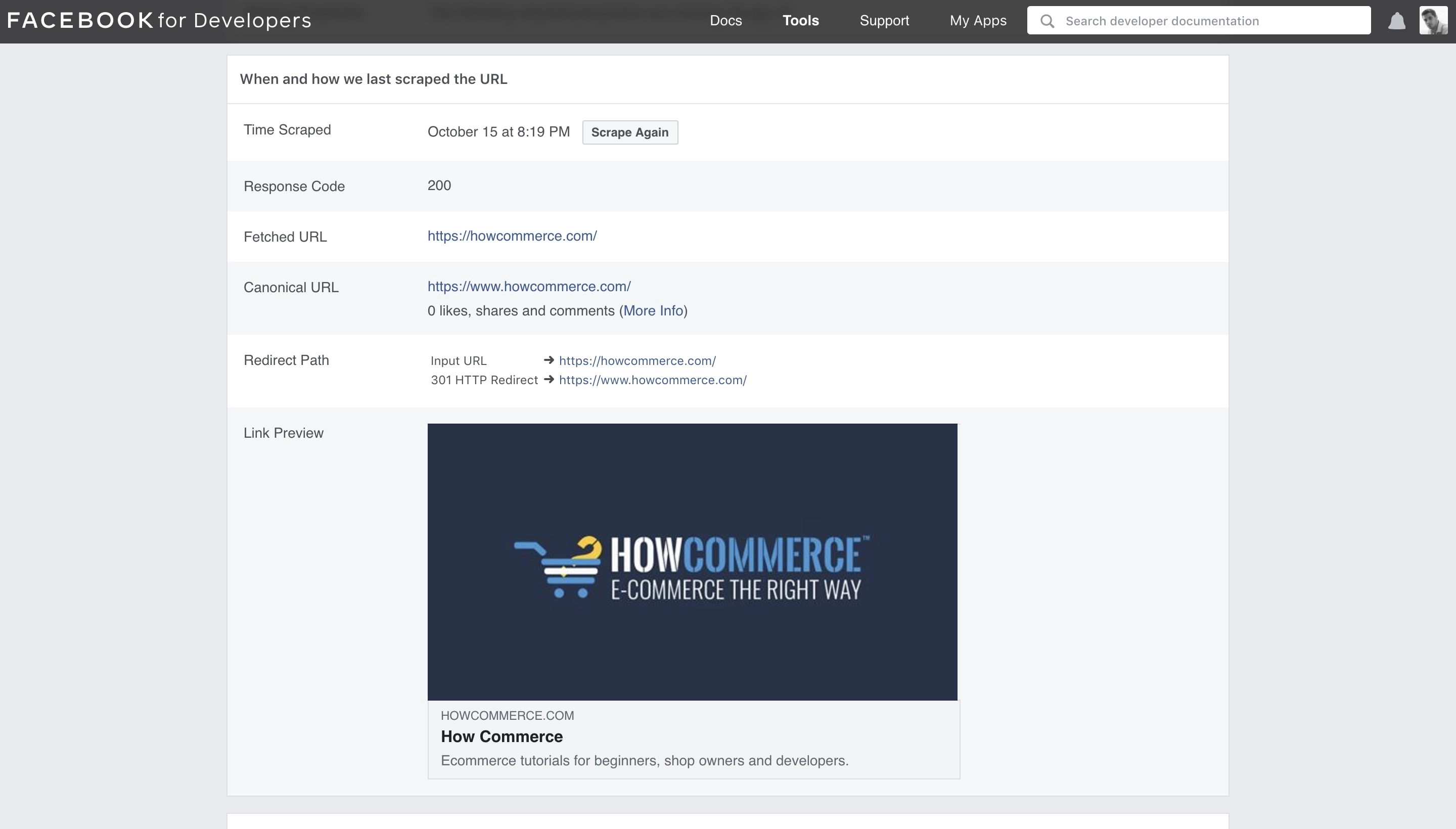Click the Scrape Again button

[630, 132]
